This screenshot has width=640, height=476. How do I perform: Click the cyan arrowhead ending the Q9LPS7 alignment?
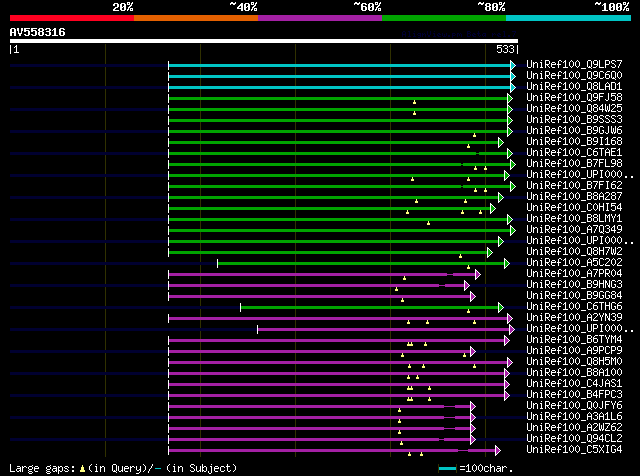[x=513, y=65]
